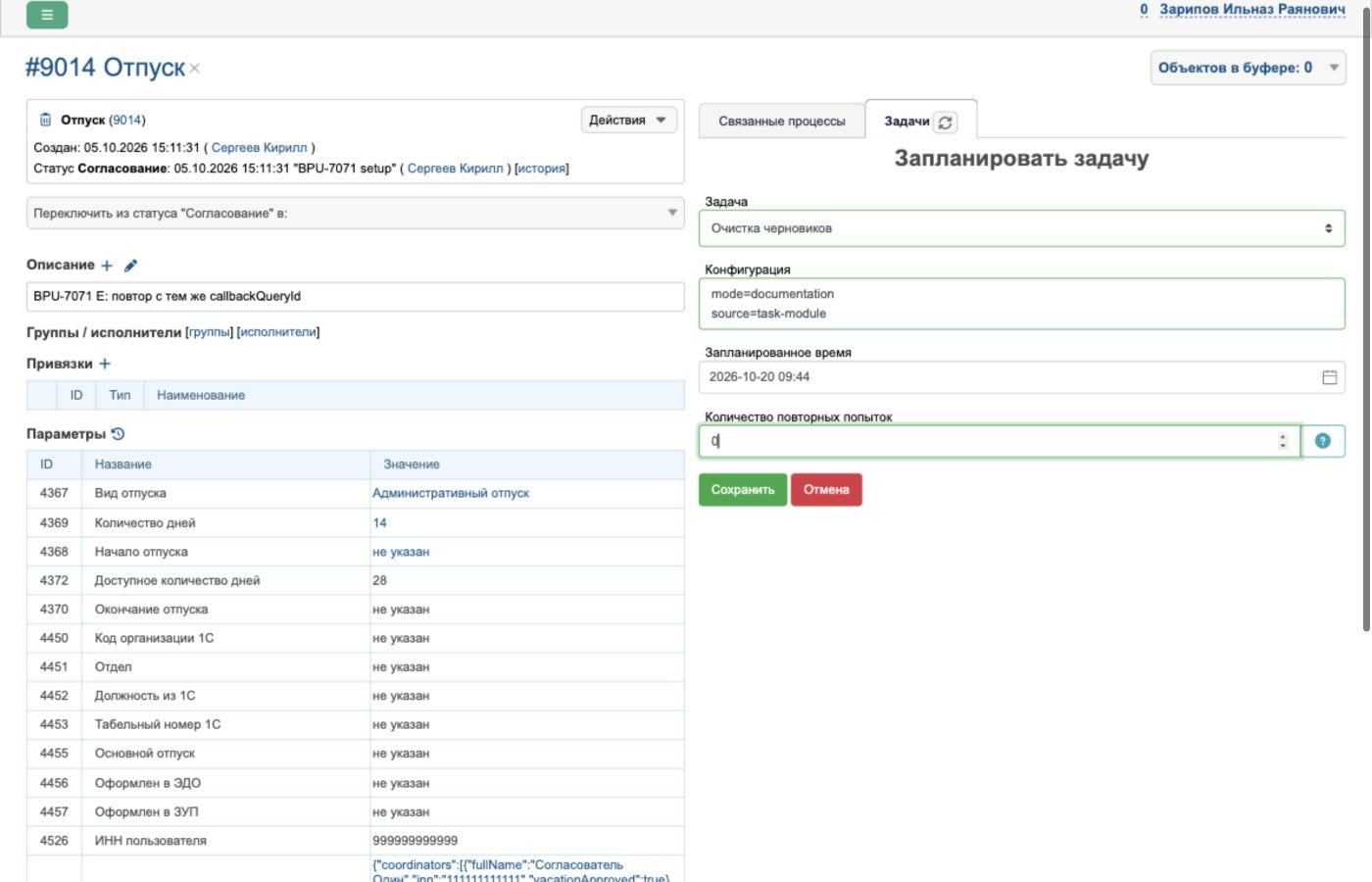This screenshot has height=882, width=1372.
Task: Refresh the Задачи tab
Action: pos(945,122)
